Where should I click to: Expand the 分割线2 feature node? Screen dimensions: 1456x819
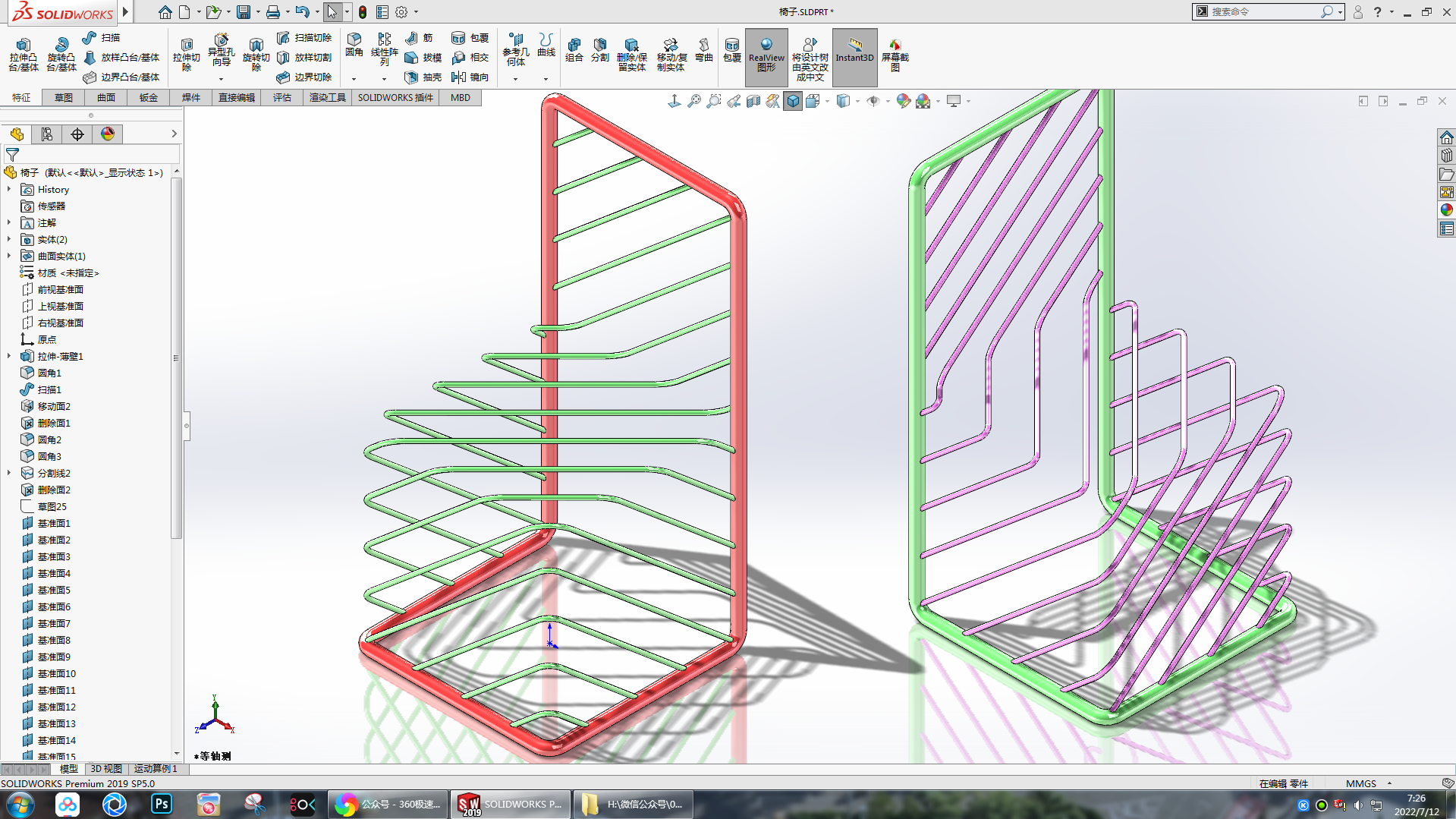[9, 474]
